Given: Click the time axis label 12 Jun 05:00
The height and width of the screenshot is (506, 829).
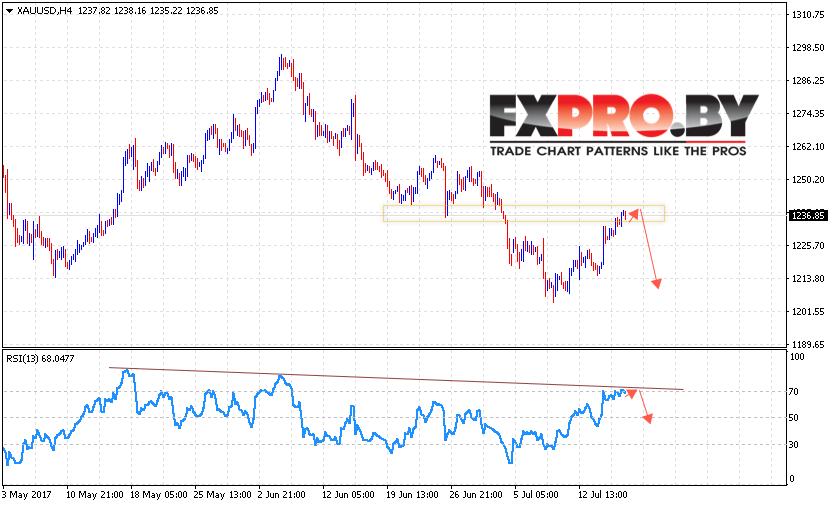Looking at the screenshot, I should point(348,495).
